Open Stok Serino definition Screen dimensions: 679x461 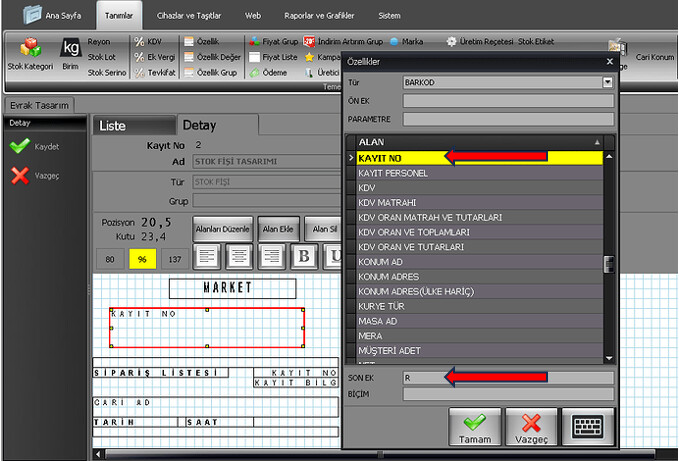(x=107, y=73)
